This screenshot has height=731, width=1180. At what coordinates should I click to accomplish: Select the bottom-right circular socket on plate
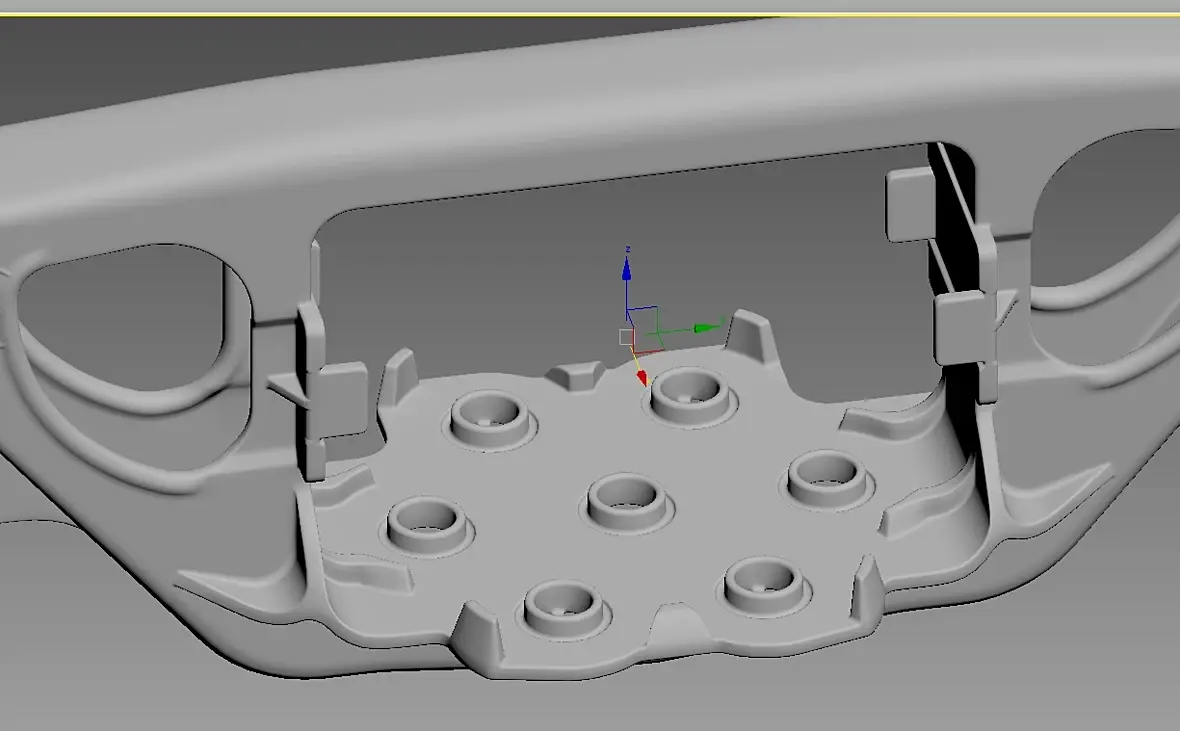pyautogui.click(x=765, y=586)
